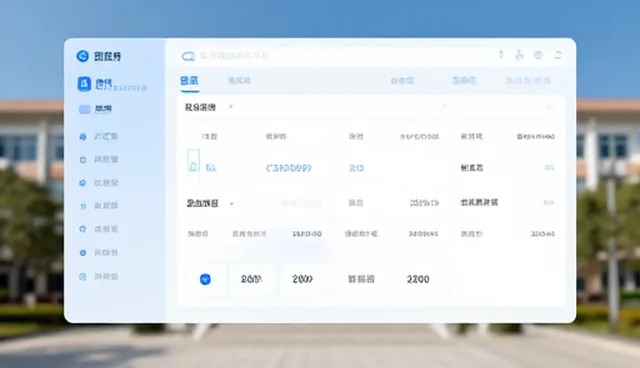Open the long blue link in the first table row

click(x=289, y=168)
